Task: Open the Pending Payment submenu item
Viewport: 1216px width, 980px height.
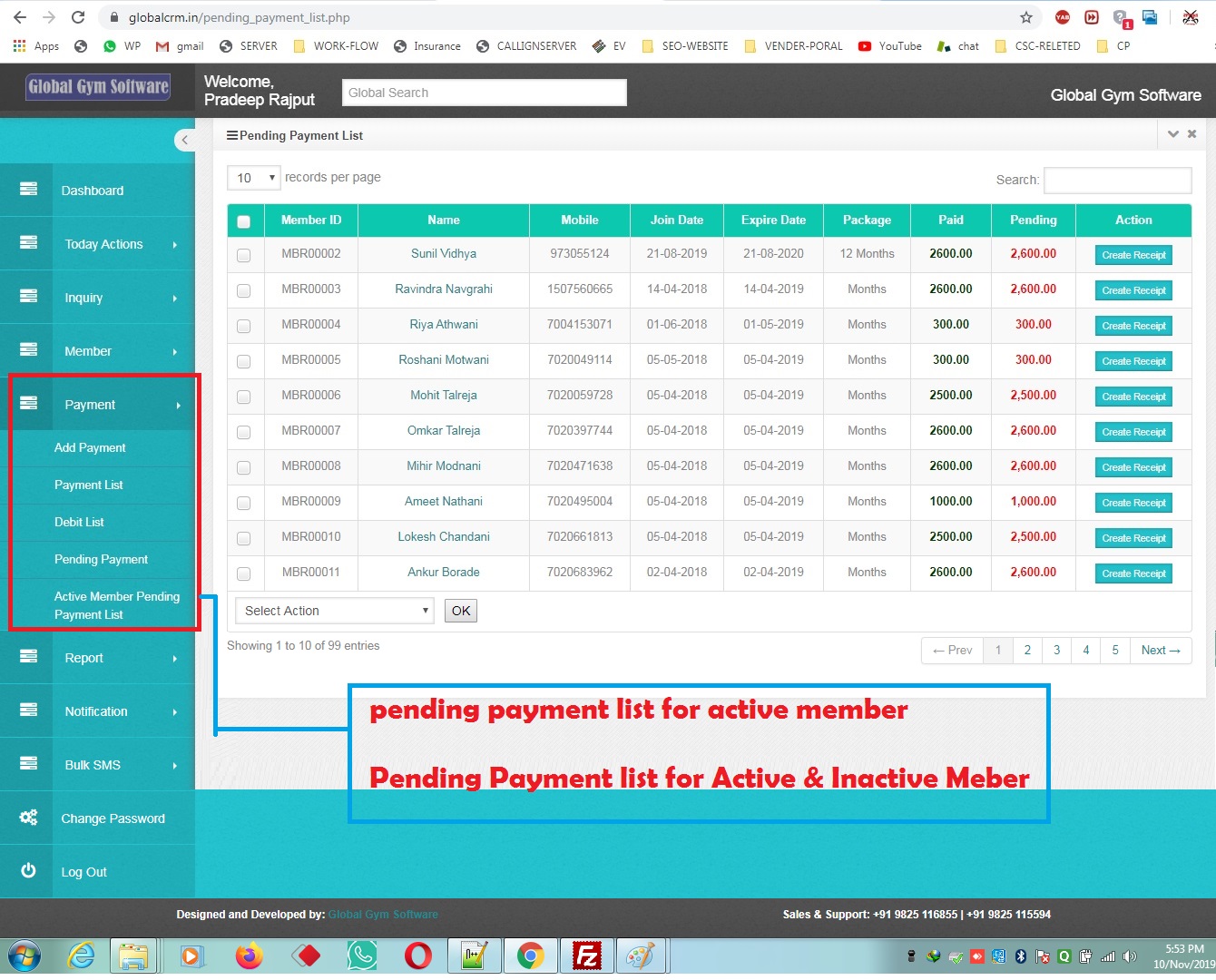Action: point(102,559)
